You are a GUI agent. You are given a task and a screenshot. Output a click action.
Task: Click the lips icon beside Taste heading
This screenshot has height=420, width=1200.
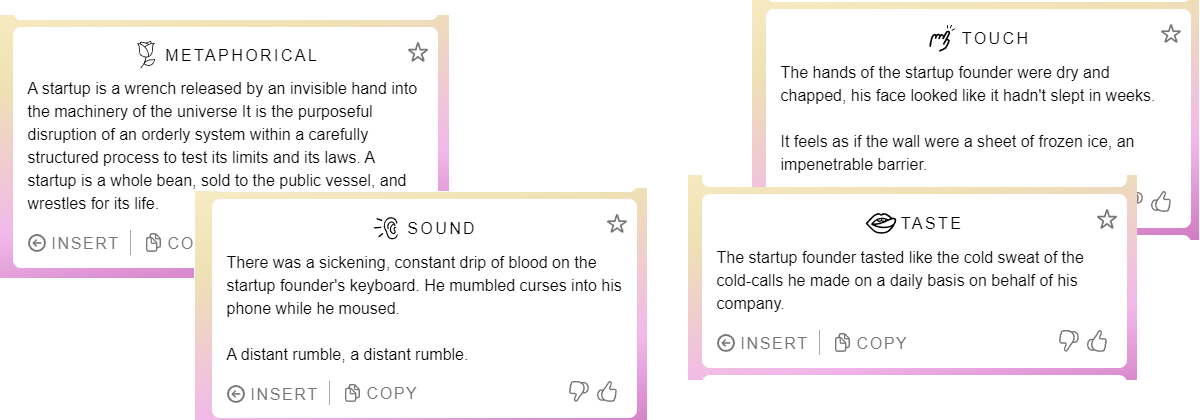(x=881, y=222)
